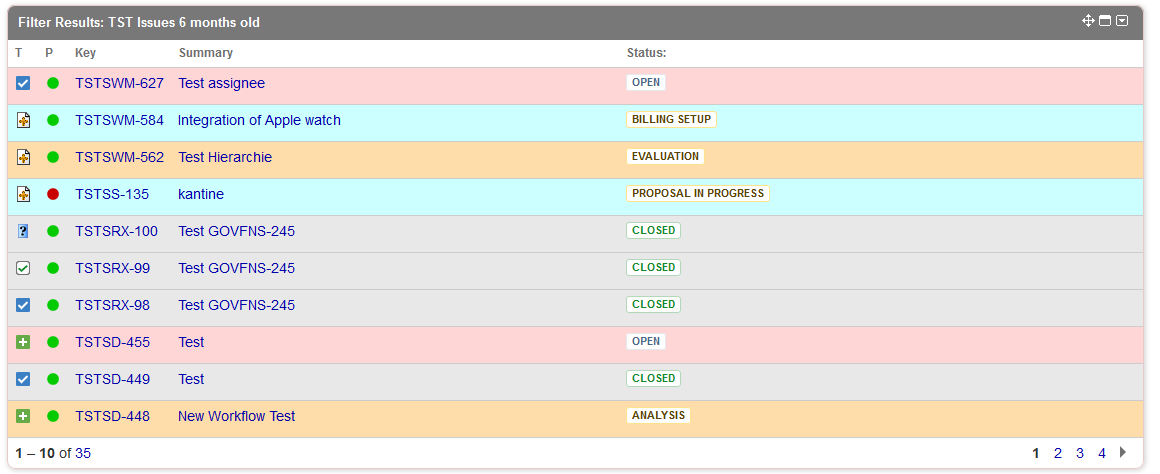The height and width of the screenshot is (474, 1160).
Task: Open issue key TSTSD-448
Action: tap(112, 416)
